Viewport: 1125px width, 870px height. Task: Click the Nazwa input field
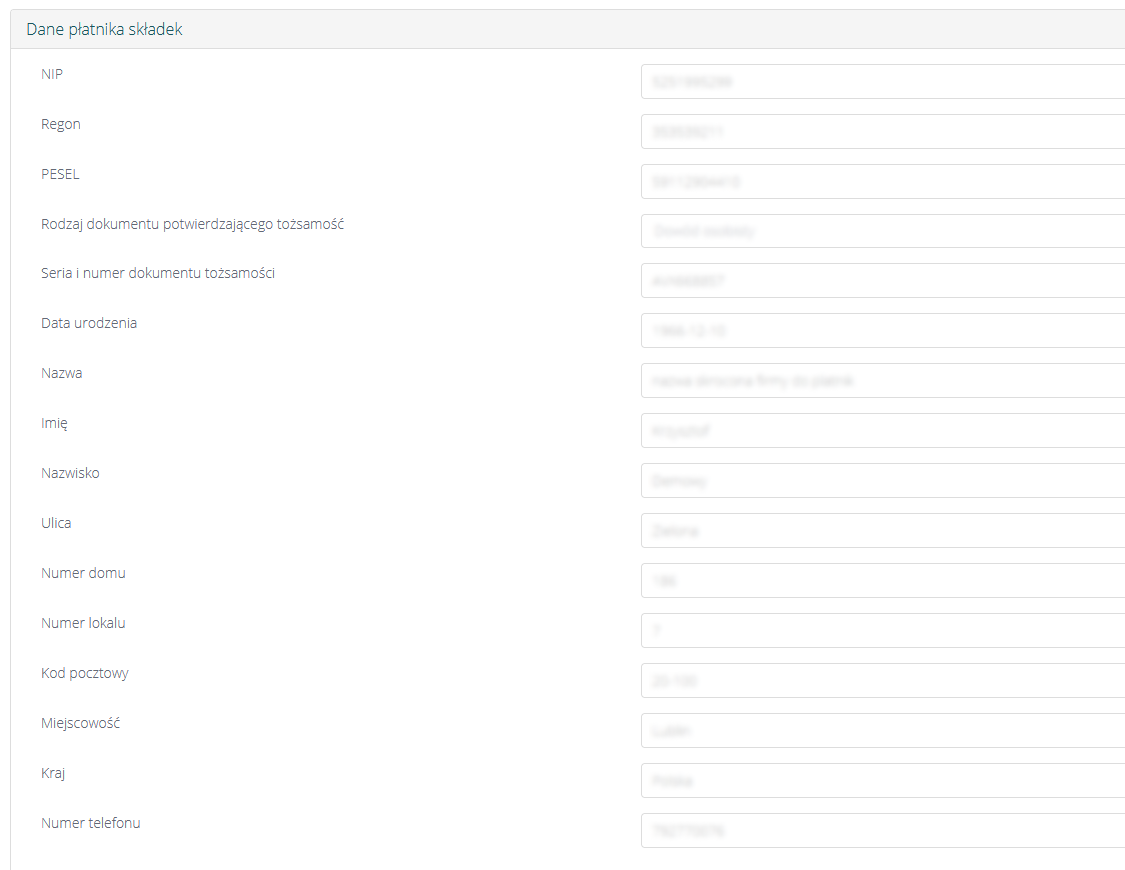click(882, 381)
